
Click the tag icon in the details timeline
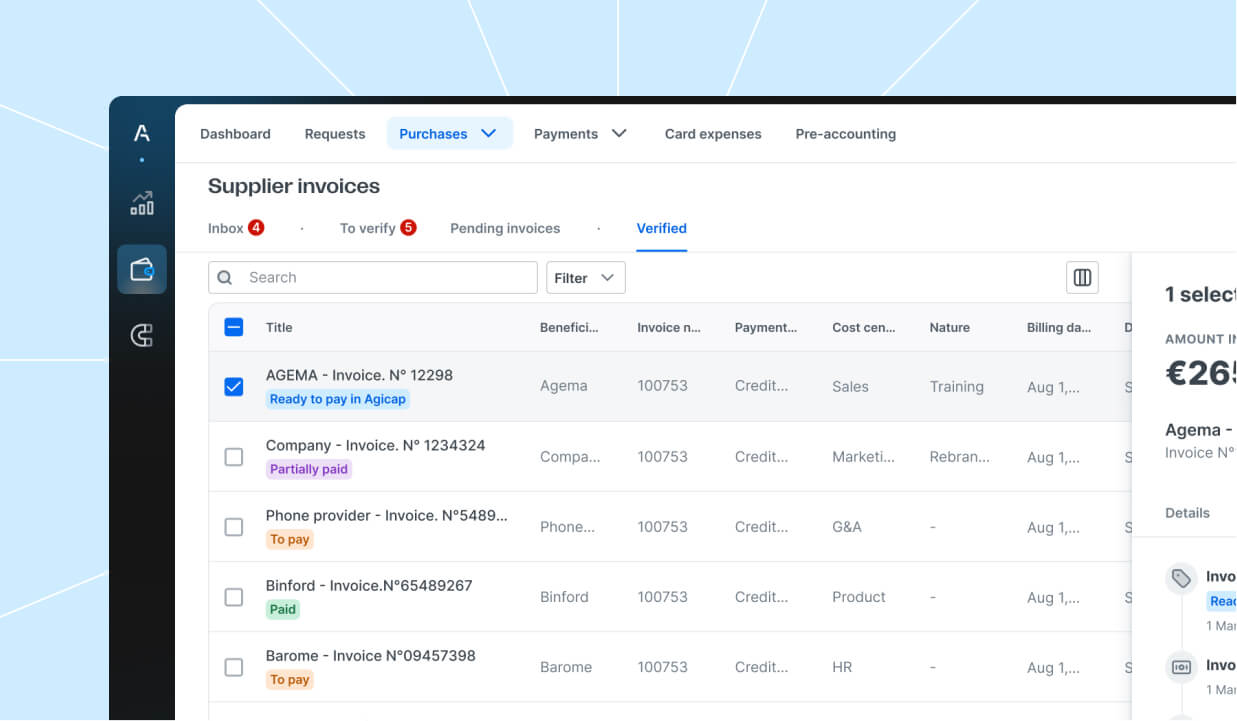[x=1181, y=578]
